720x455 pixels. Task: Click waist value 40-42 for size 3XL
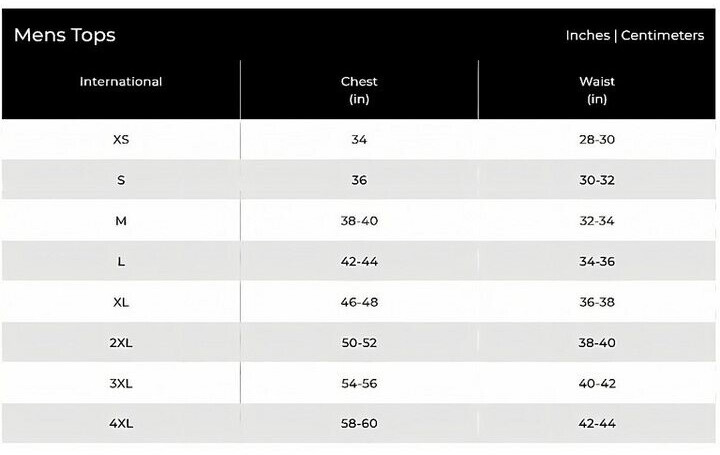[597, 383]
